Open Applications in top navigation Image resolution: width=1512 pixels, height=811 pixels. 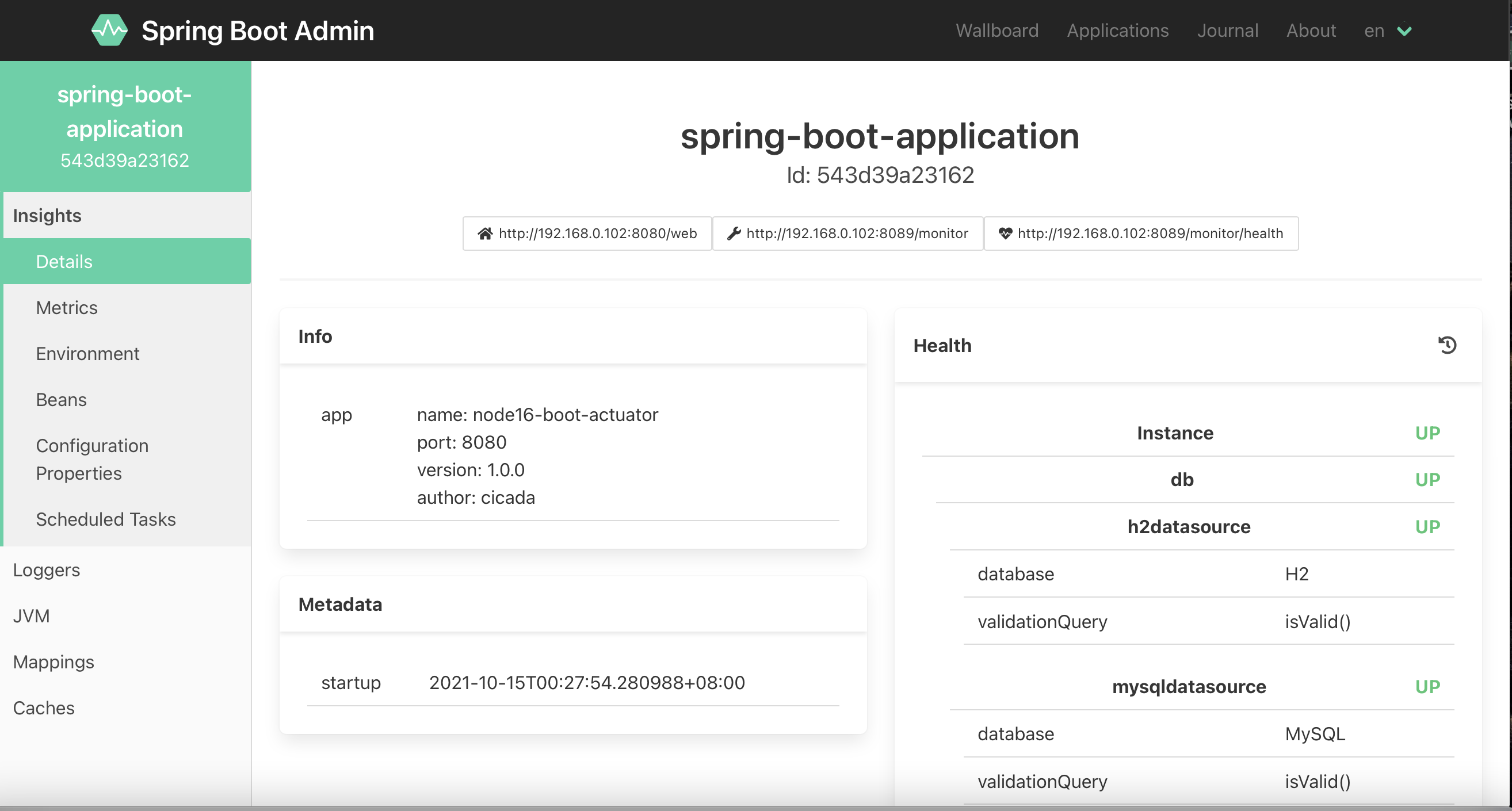1117,30
